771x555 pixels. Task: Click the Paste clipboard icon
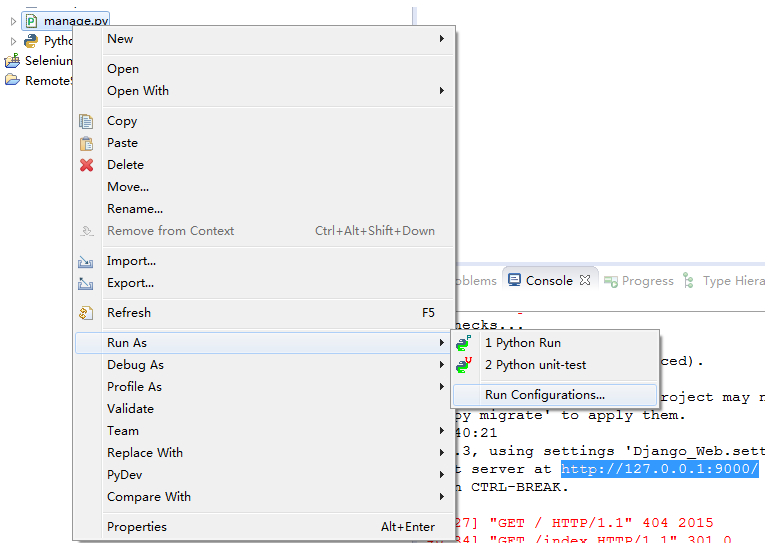86,143
